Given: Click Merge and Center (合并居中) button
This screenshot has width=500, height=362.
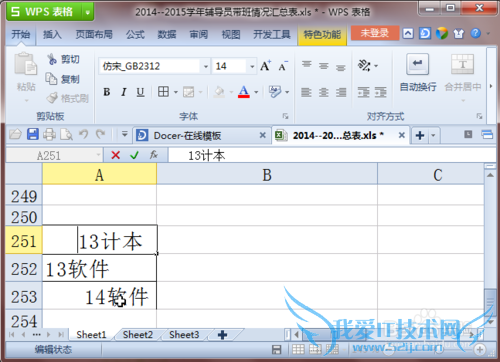Looking at the screenshot, I should [463, 73].
